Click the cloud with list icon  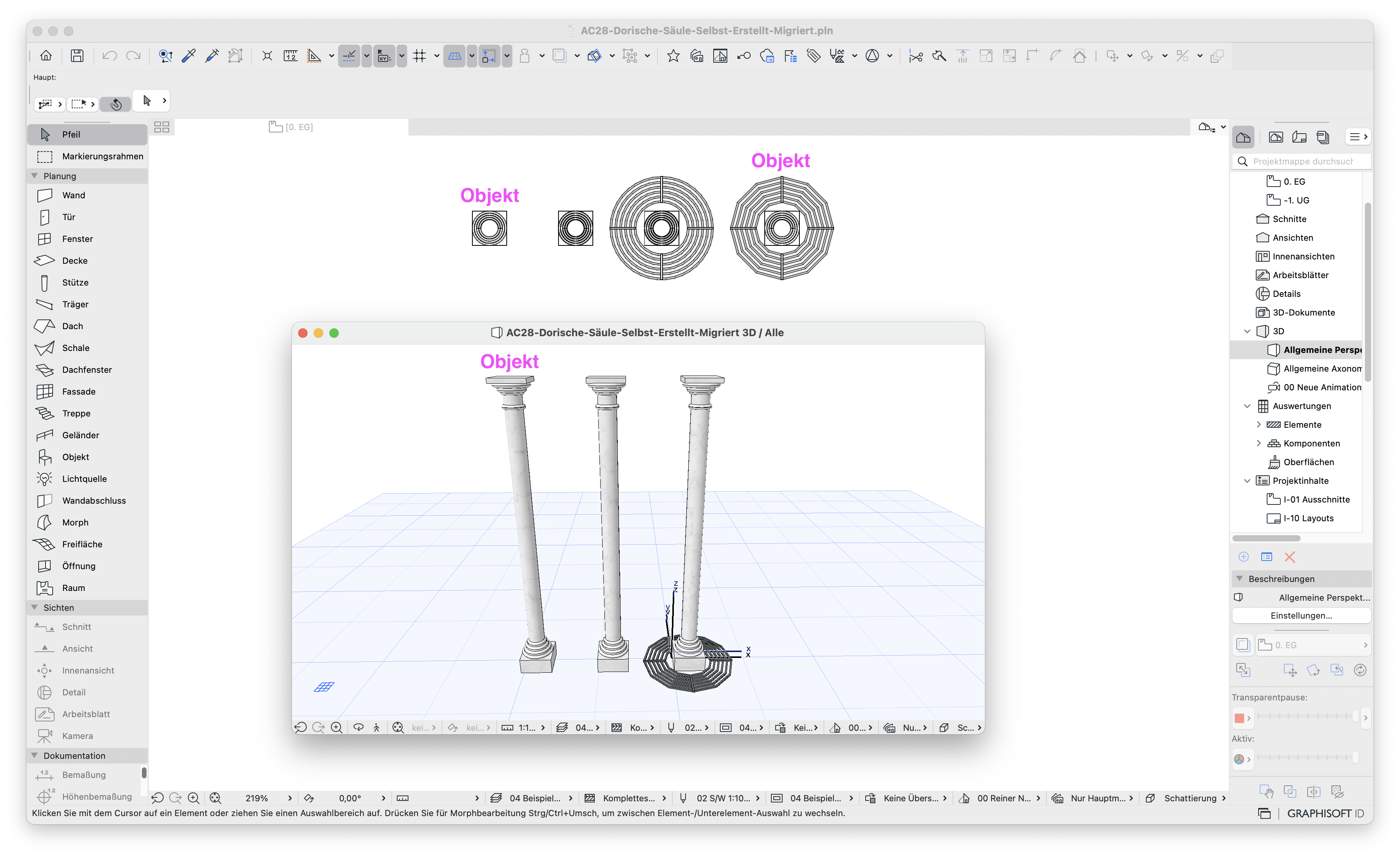tap(767, 56)
